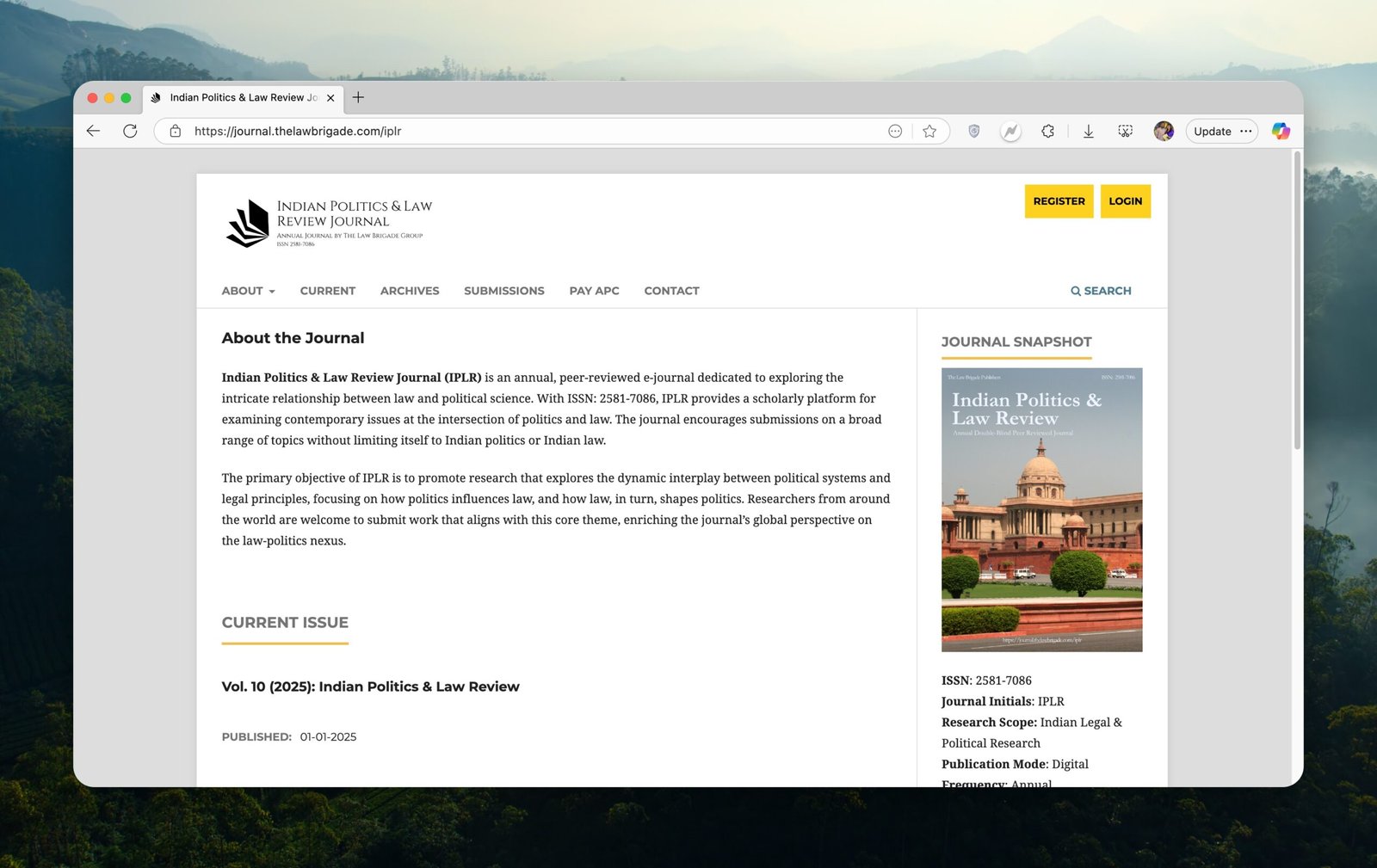The width and height of the screenshot is (1377, 868).
Task: Open the browser profile avatar
Action: 1164,131
